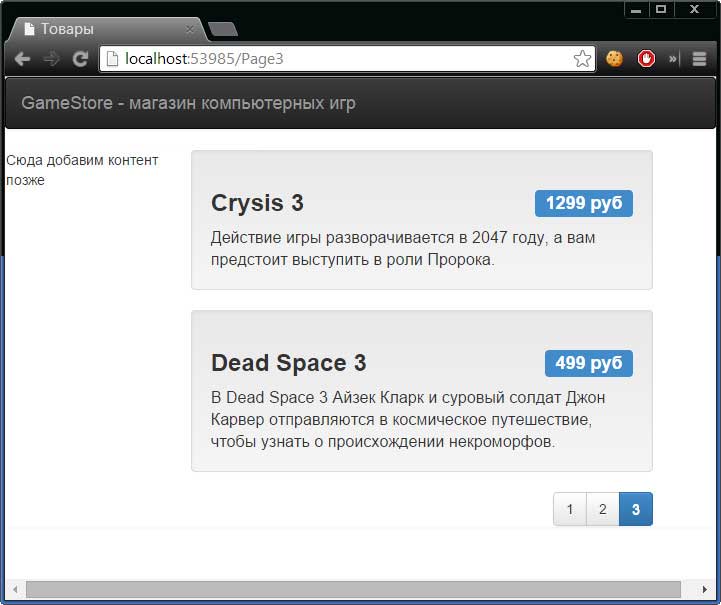Go back with the browser back arrow
Viewport: 721px width, 605px height.
point(22,59)
